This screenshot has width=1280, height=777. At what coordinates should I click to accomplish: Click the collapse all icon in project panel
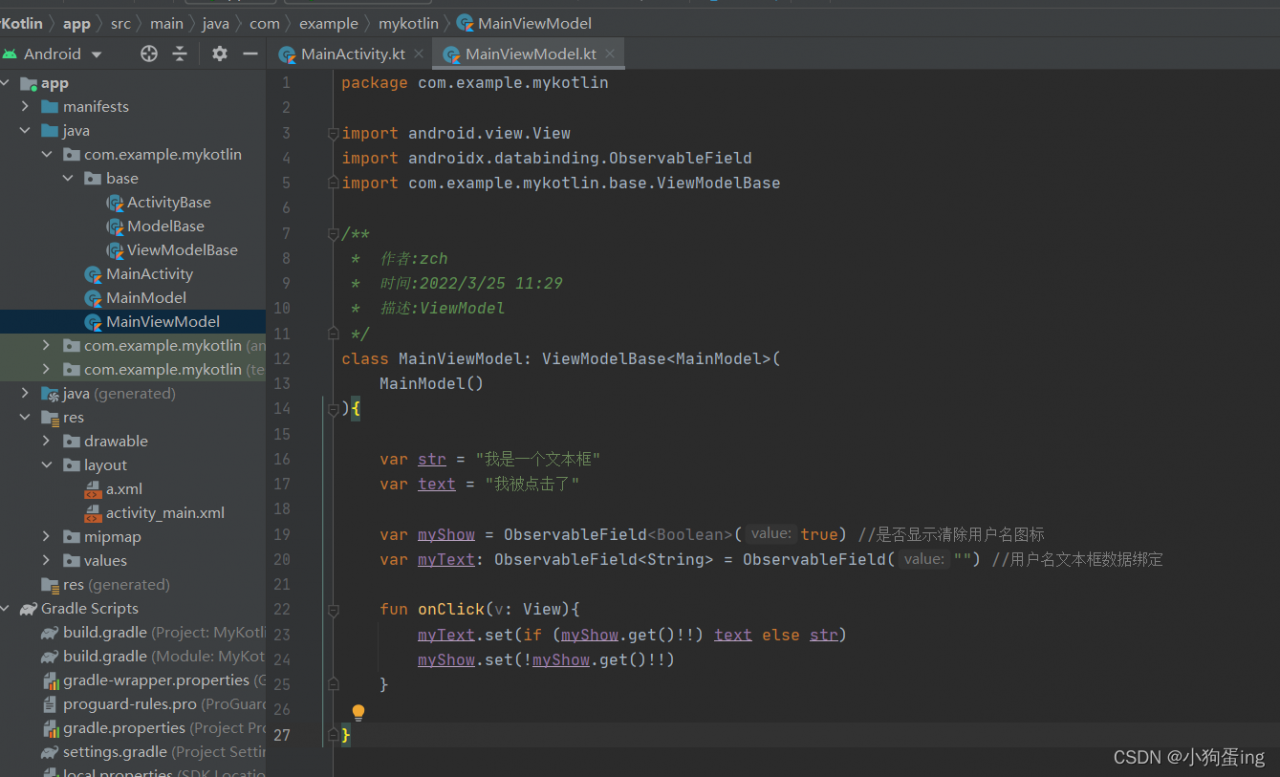[180, 54]
